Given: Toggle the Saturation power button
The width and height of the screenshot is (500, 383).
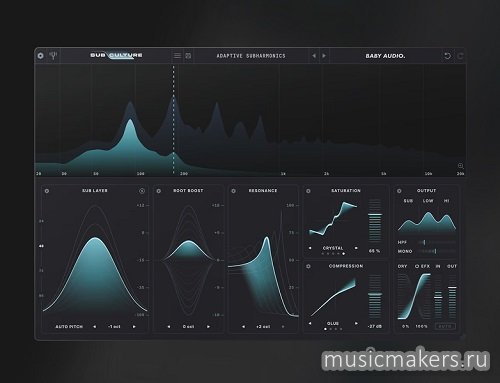Looking at the screenshot, I should 308,191.
